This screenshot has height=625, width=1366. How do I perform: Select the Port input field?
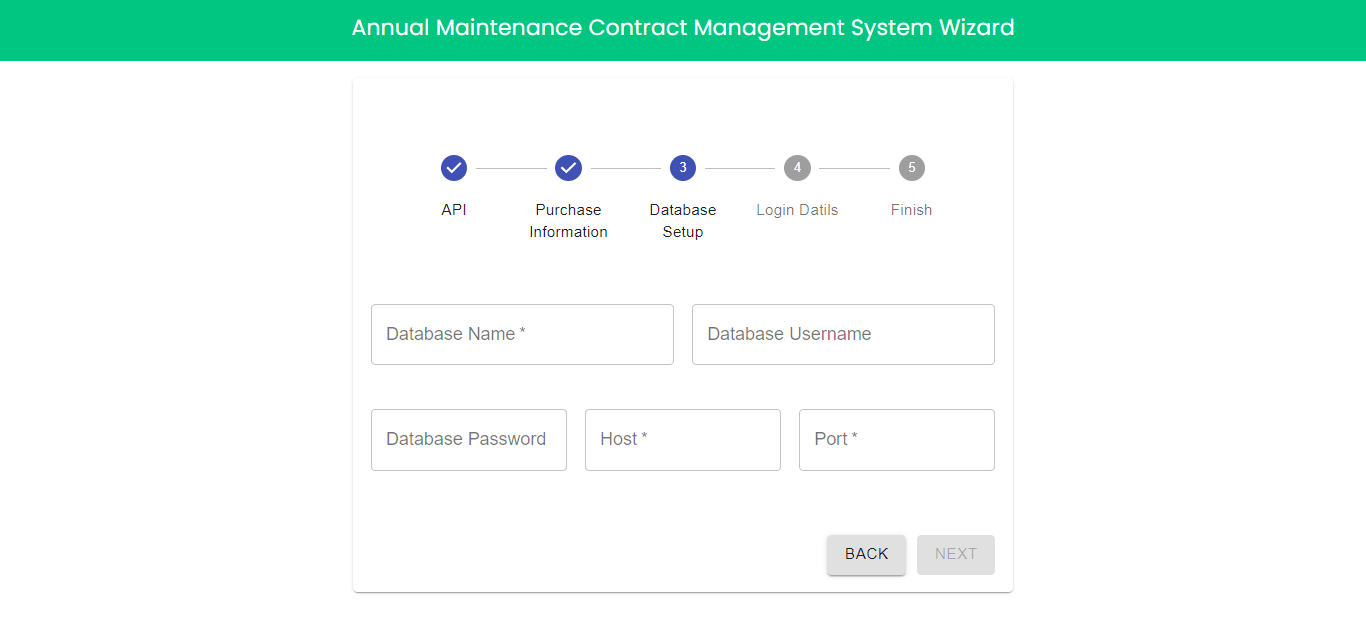point(897,439)
